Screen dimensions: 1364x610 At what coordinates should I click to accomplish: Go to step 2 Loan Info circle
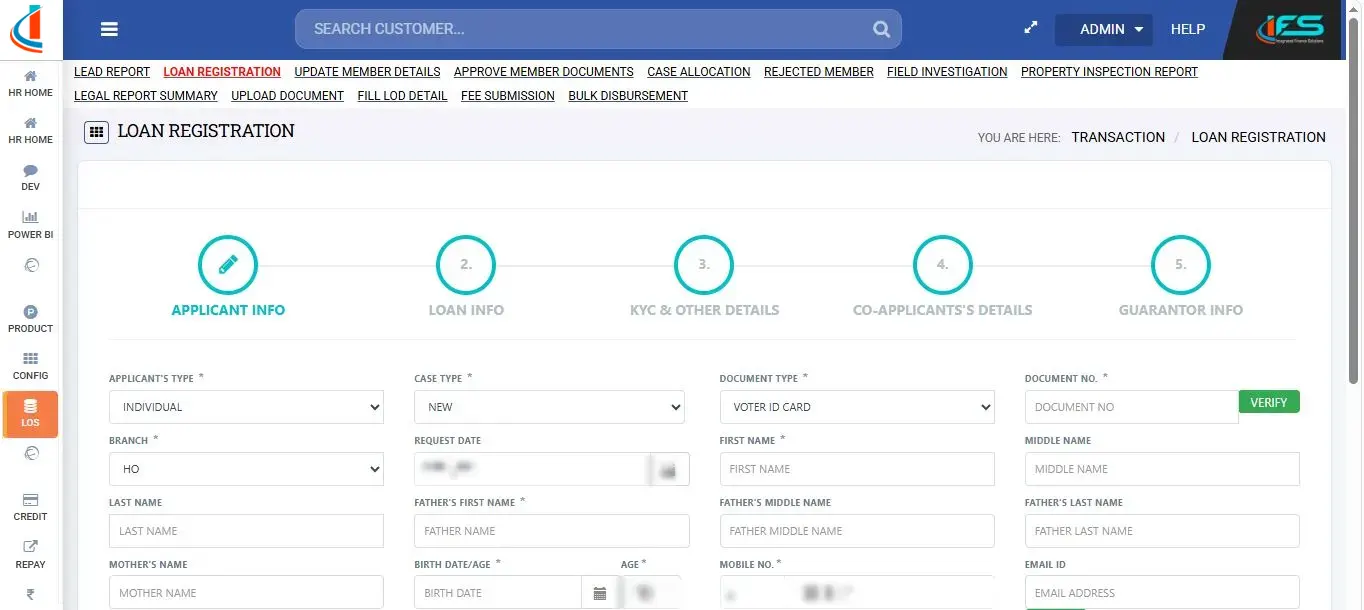click(x=466, y=265)
